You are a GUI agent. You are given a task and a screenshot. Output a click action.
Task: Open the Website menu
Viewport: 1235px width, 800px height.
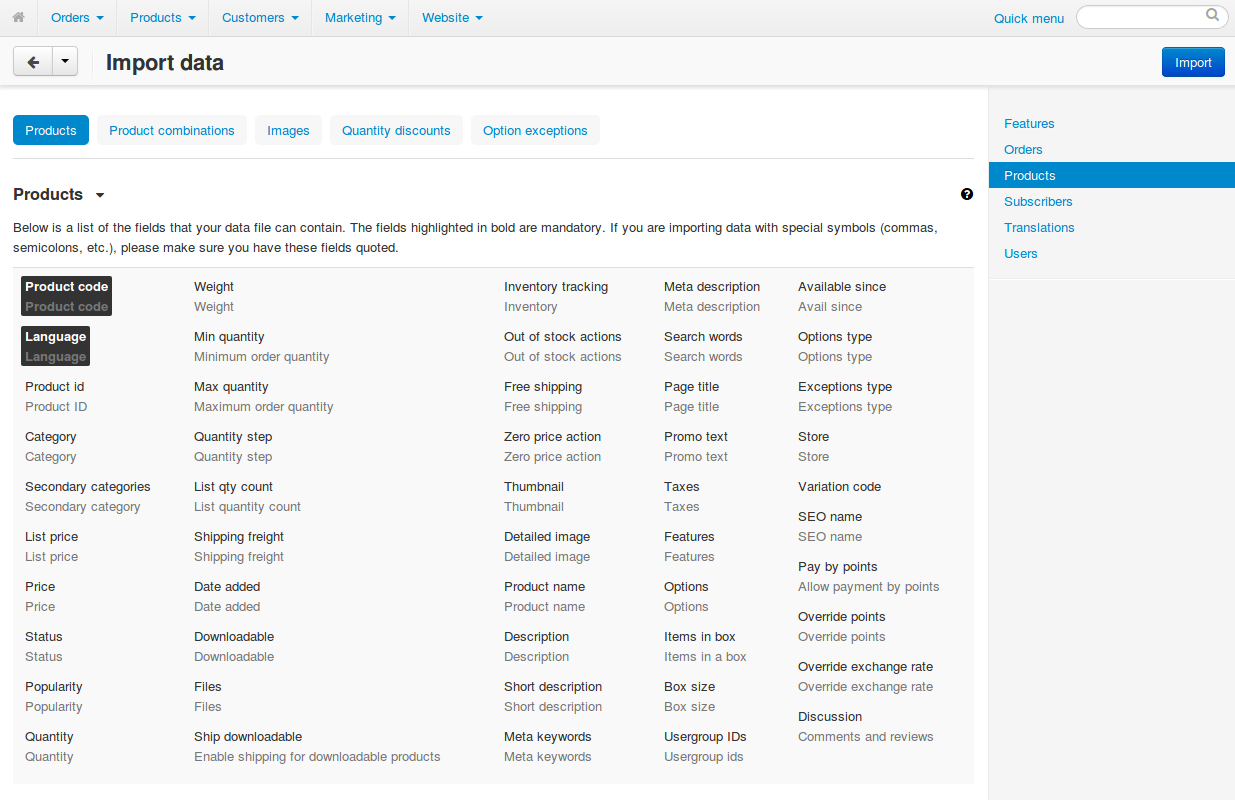(x=452, y=18)
